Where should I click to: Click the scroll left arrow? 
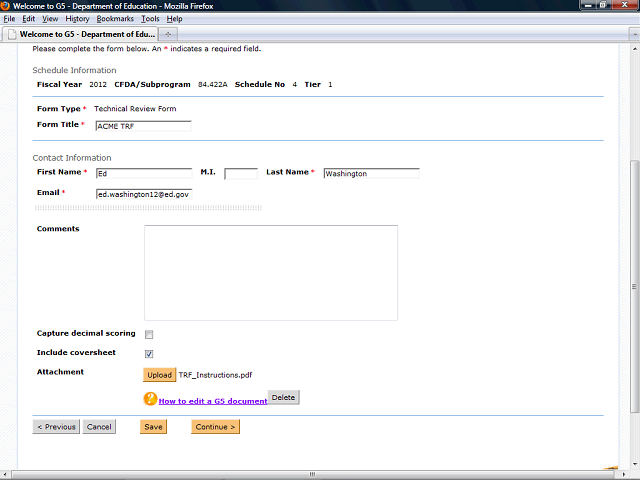(x=4, y=475)
